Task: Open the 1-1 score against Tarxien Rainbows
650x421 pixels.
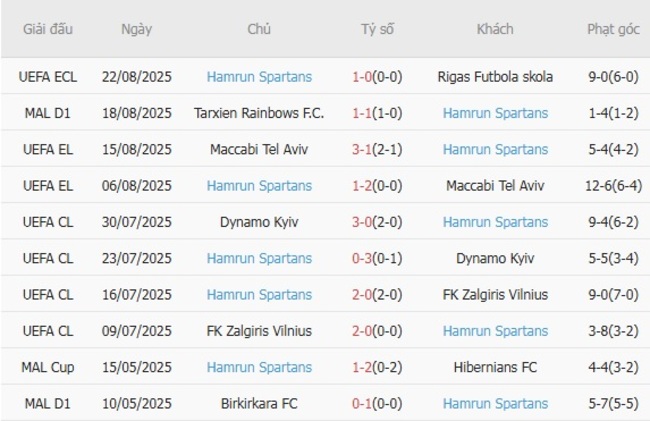Action: (x=364, y=113)
